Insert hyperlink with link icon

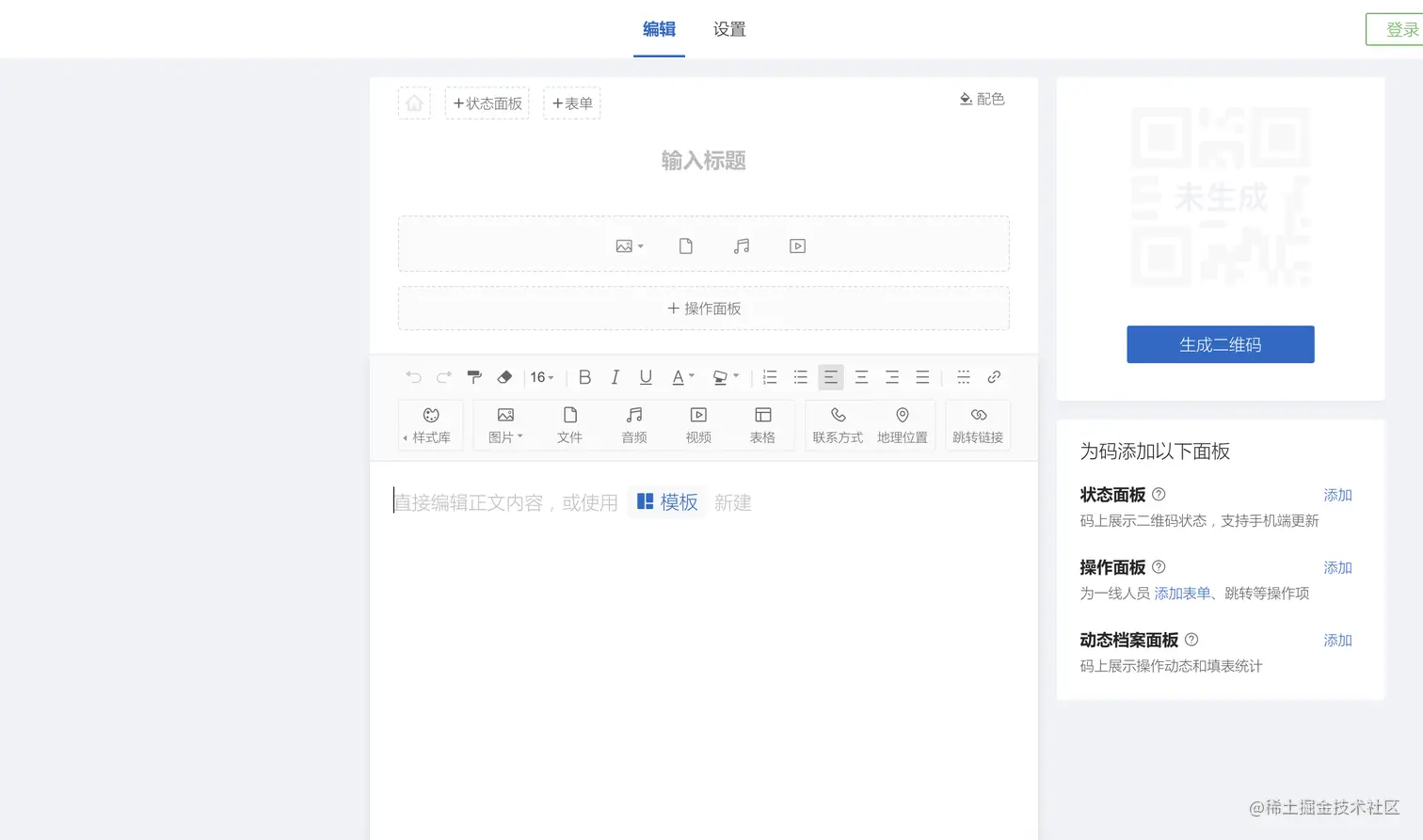coord(994,377)
